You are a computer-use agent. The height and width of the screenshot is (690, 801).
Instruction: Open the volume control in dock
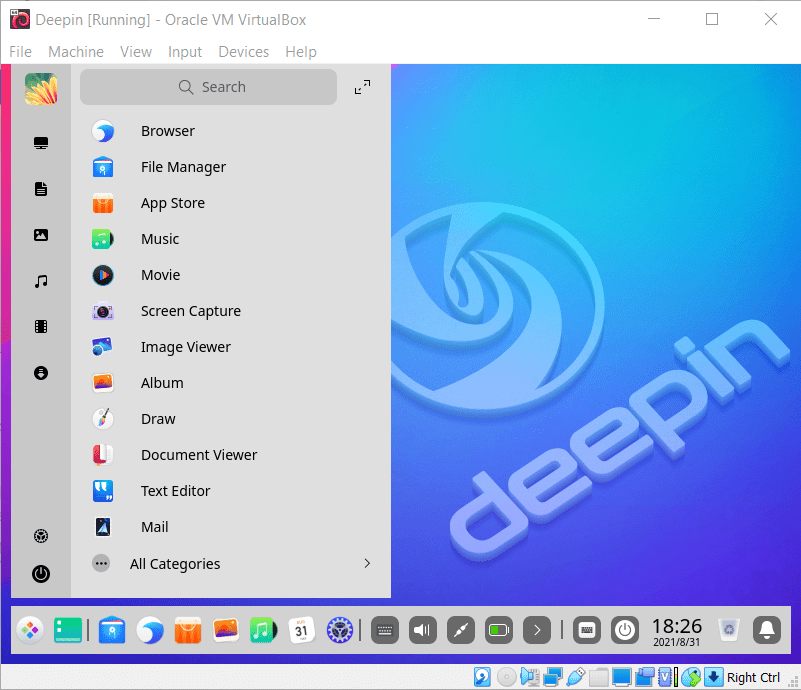click(423, 630)
